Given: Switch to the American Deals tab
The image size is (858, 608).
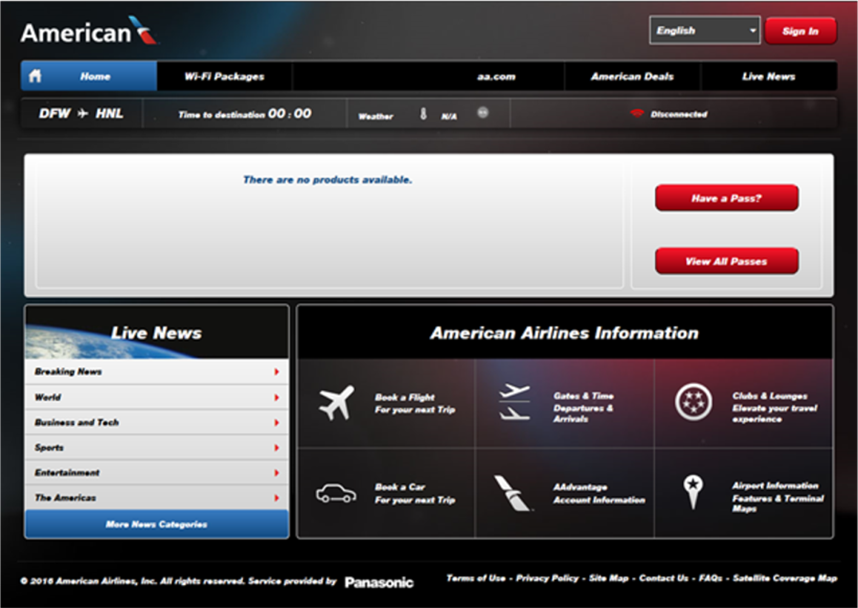Looking at the screenshot, I should (x=632, y=76).
